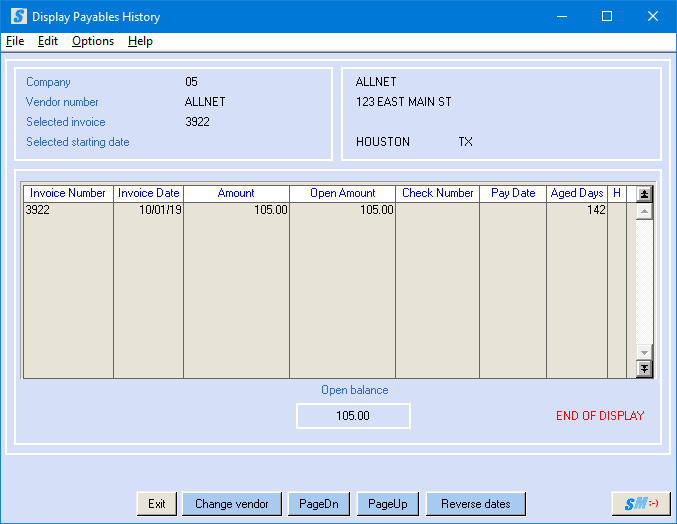Open the File menu
This screenshot has width=677, height=524.
pos(15,41)
